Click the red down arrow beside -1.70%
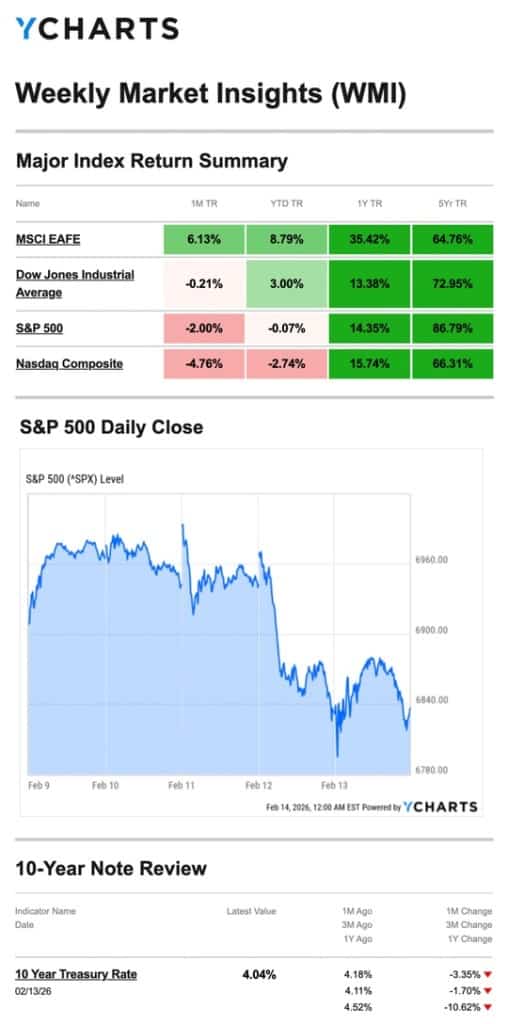 click(487, 991)
